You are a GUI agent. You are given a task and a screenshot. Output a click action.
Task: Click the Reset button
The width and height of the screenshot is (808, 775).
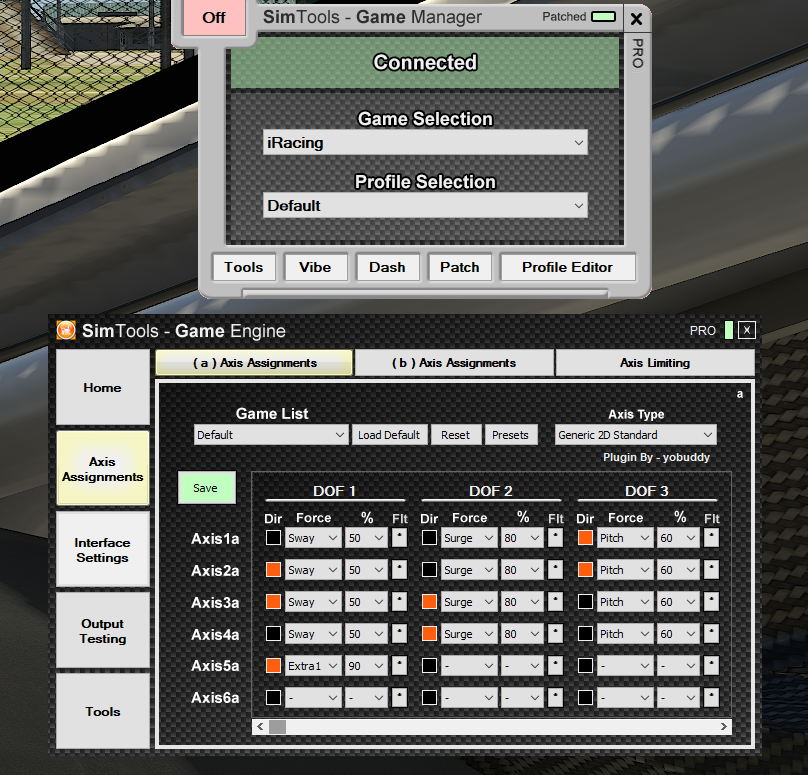click(x=456, y=435)
